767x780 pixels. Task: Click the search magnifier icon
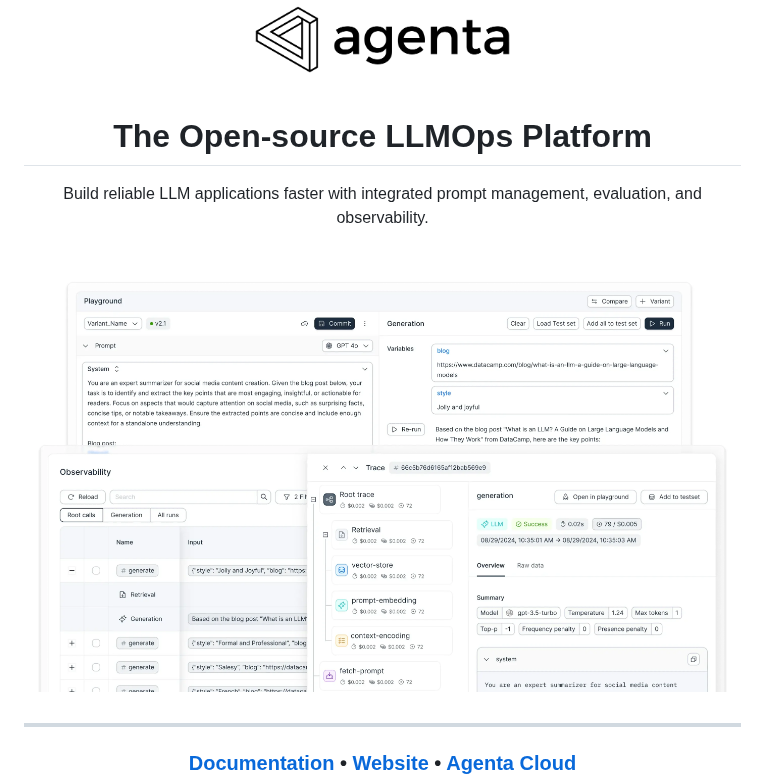pos(264,497)
